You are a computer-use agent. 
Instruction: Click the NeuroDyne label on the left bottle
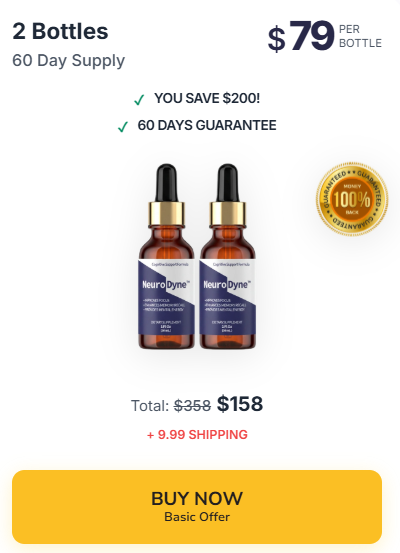point(166,284)
